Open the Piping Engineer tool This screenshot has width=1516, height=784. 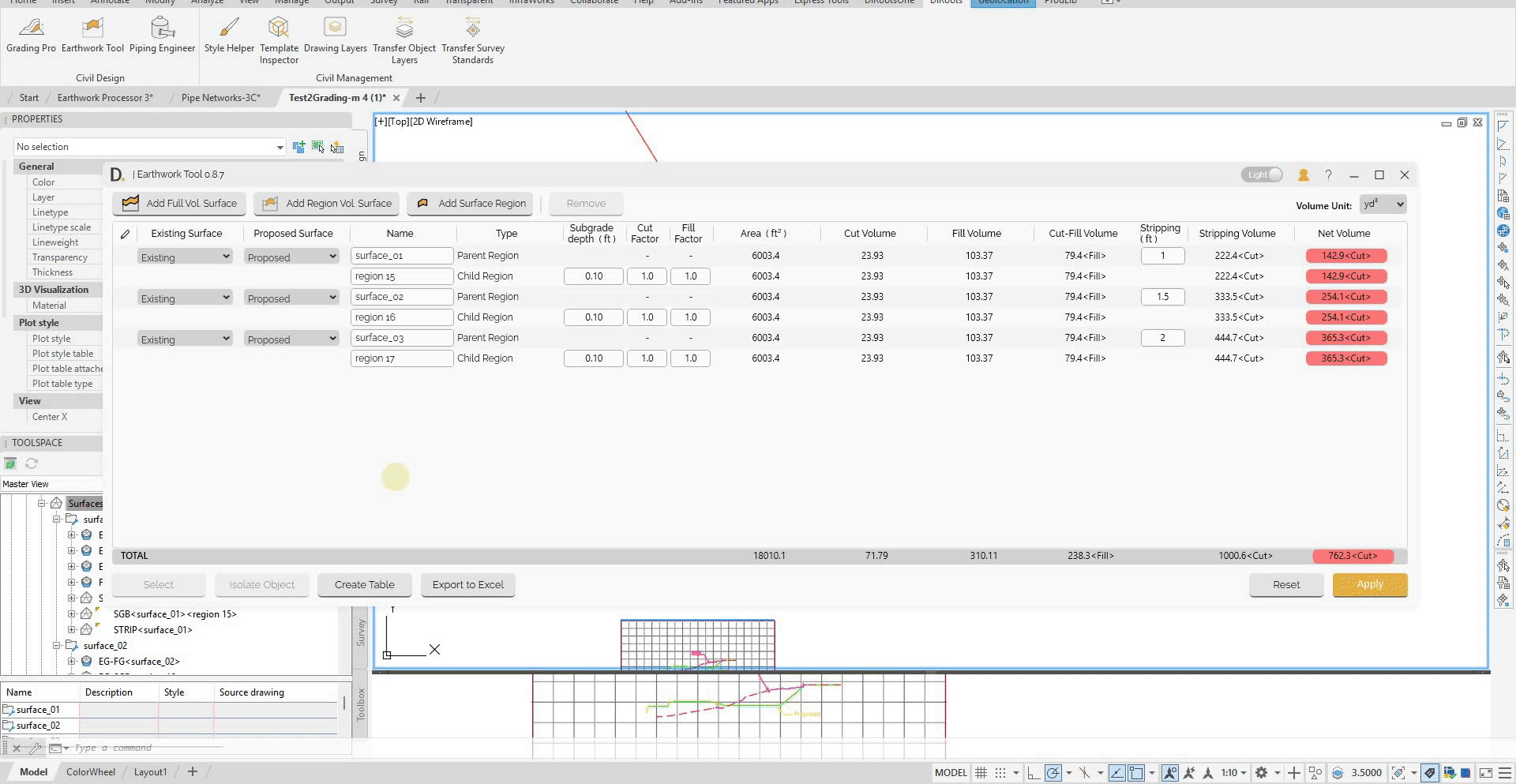[x=162, y=36]
